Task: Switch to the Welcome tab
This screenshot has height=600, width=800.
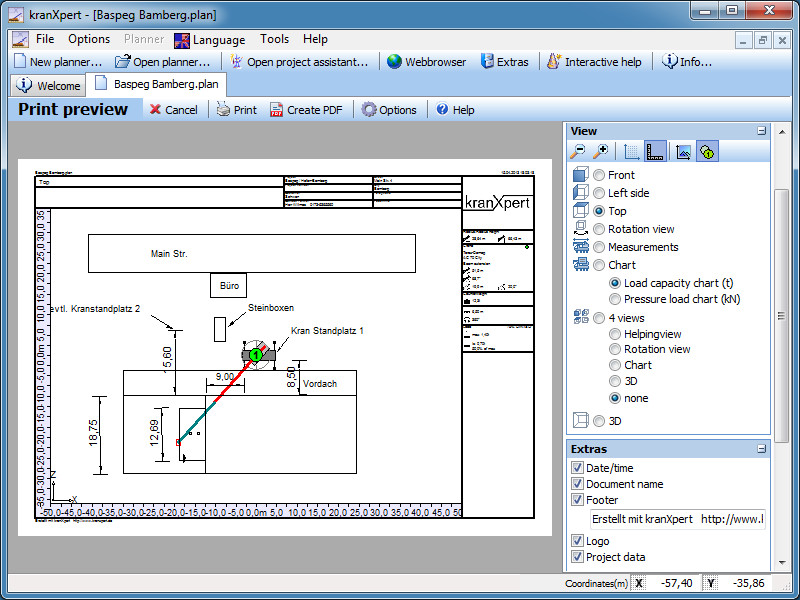Action: click(x=49, y=86)
